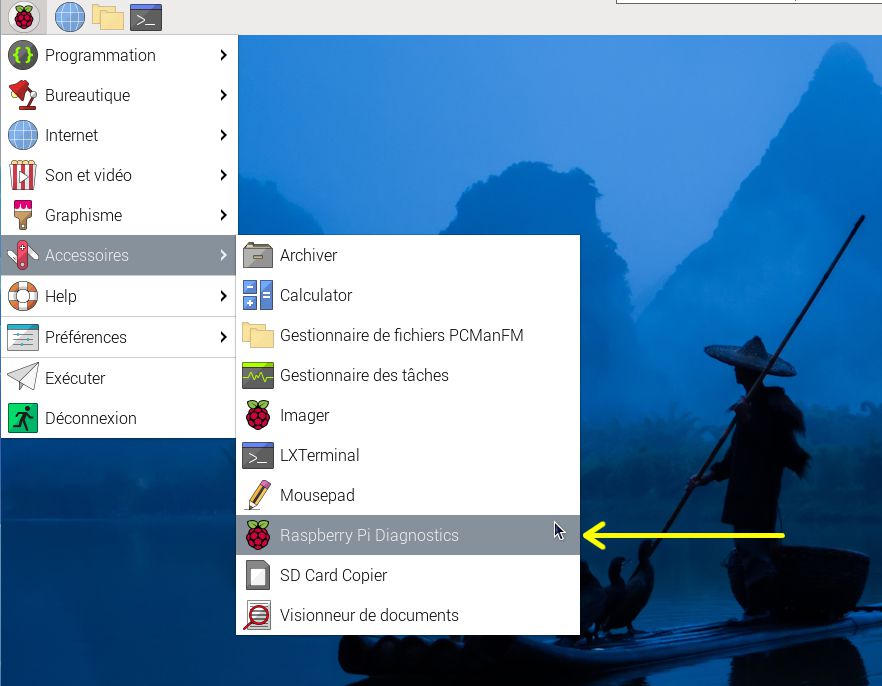The height and width of the screenshot is (686, 882).
Task: Click the SD Card Copier card icon
Action: click(258, 575)
